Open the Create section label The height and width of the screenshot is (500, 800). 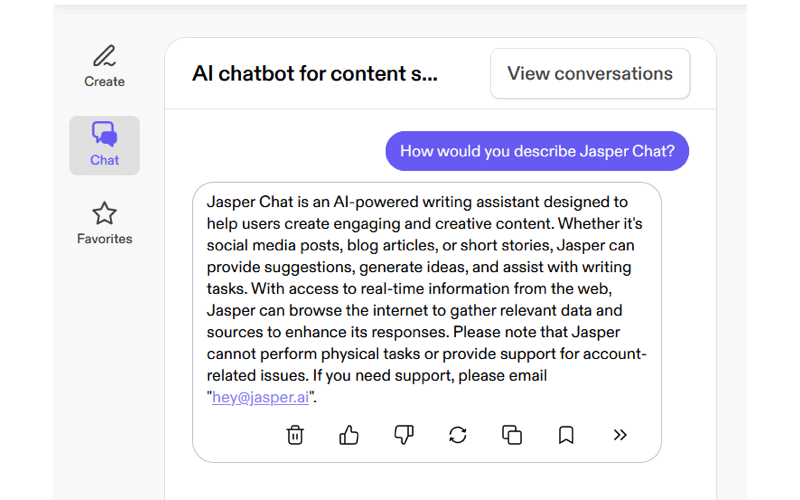pyautogui.click(x=104, y=82)
